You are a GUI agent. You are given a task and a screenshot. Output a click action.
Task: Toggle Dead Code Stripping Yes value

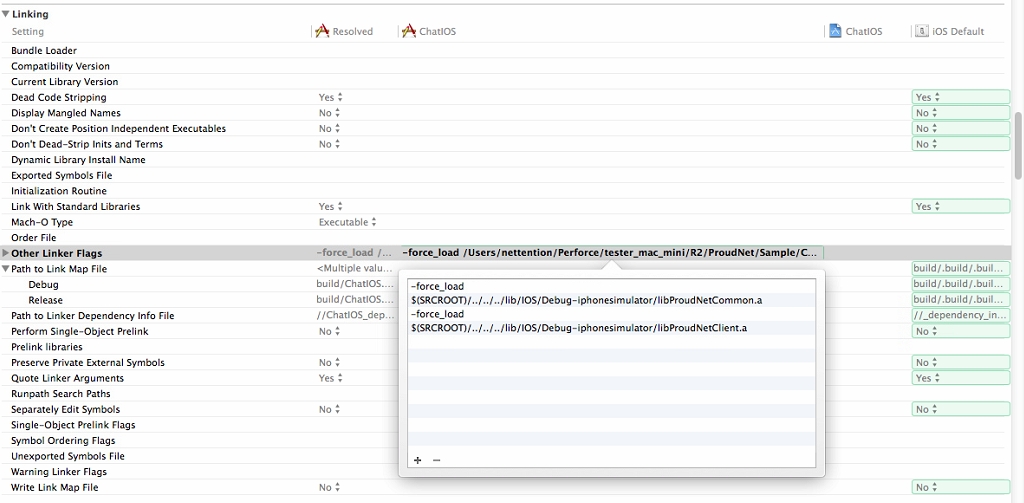pyautogui.click(x=330, y=98)
